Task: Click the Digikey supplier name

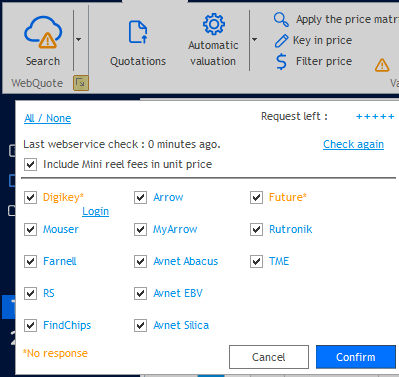Action: point(63,197)
